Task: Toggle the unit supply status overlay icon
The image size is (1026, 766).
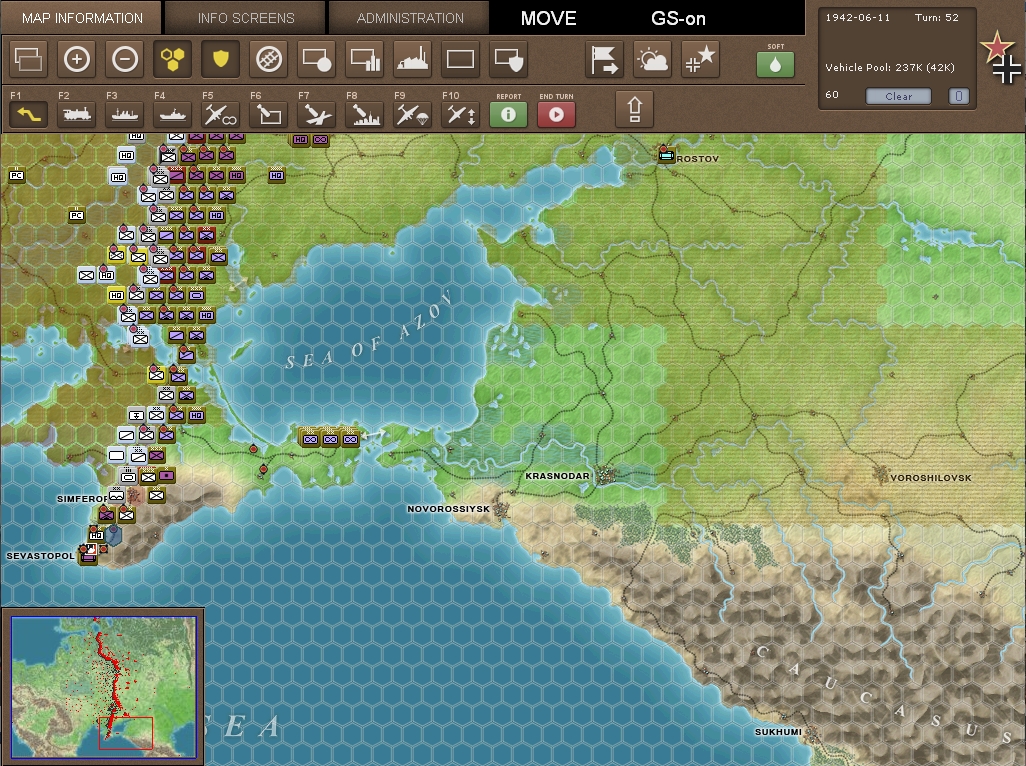Action: click(x=317, y=60)
